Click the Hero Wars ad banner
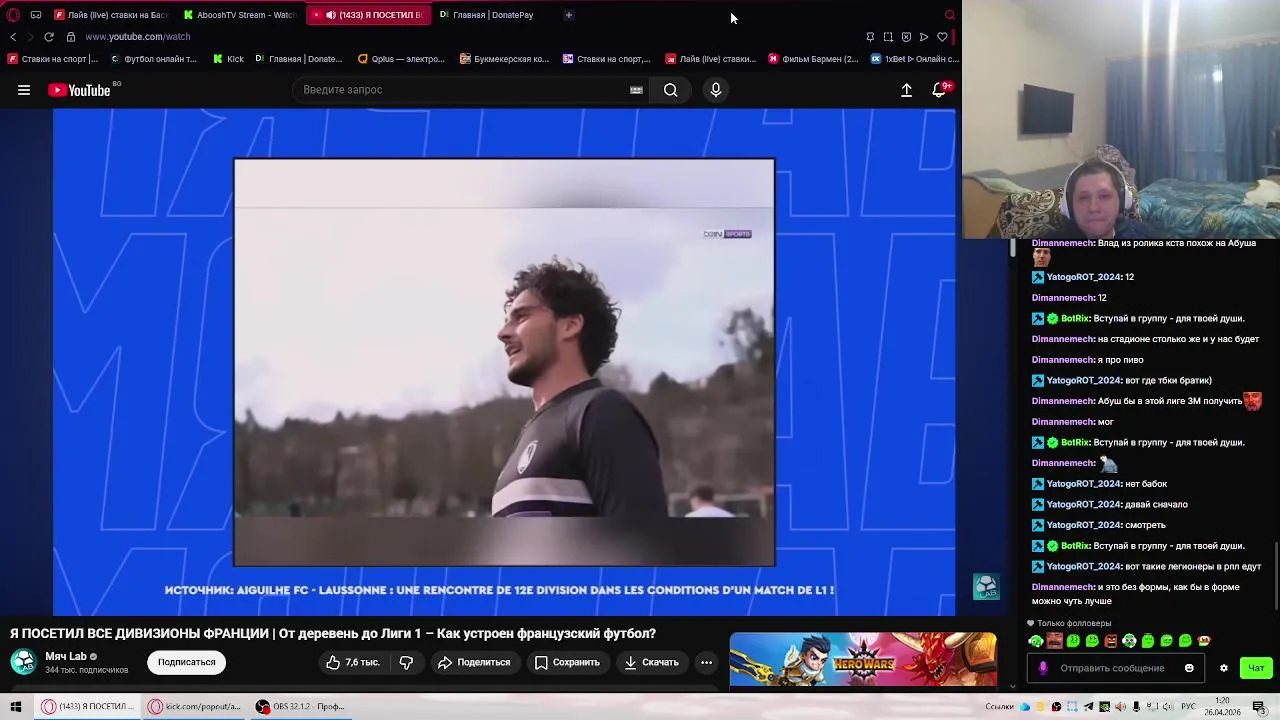The height and width of the screenshot is (720, 1280). tap(863, 660)
